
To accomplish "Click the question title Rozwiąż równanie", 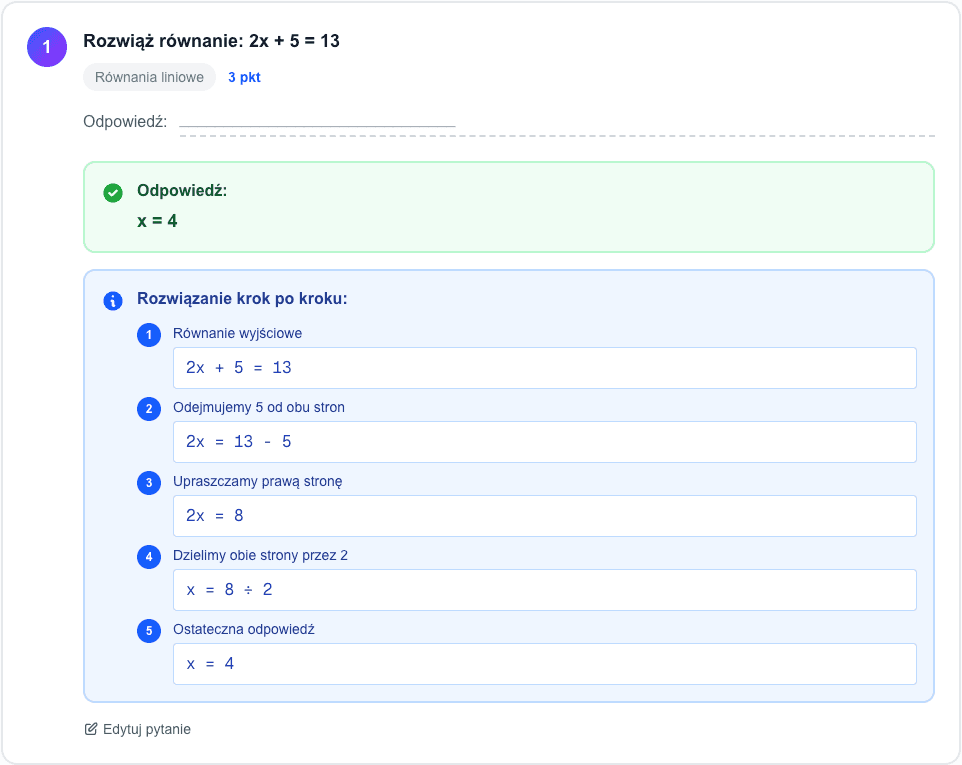I will click(x=212, y=41).
